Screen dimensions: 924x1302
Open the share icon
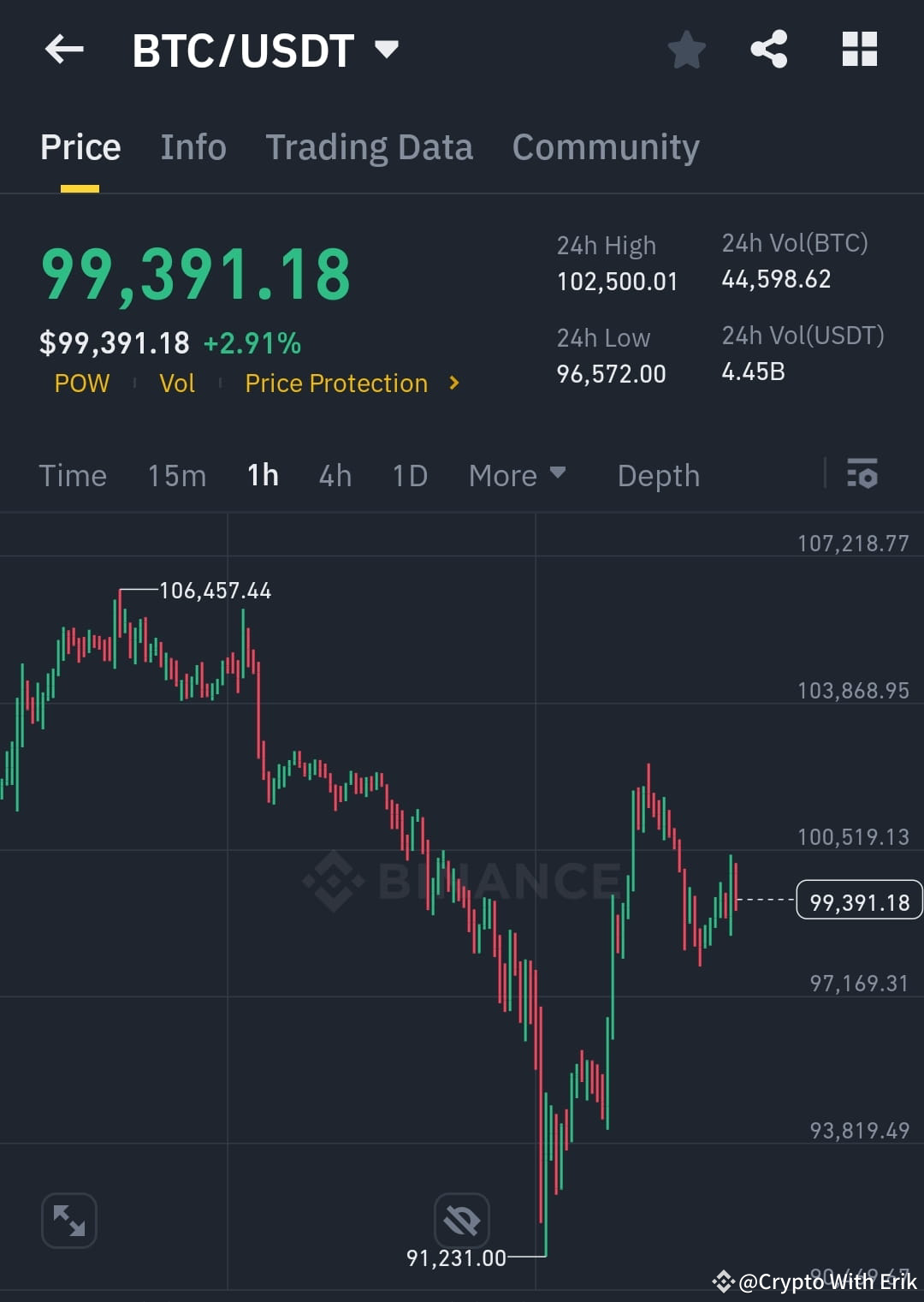pyautogui.click(x=769, y=49)
